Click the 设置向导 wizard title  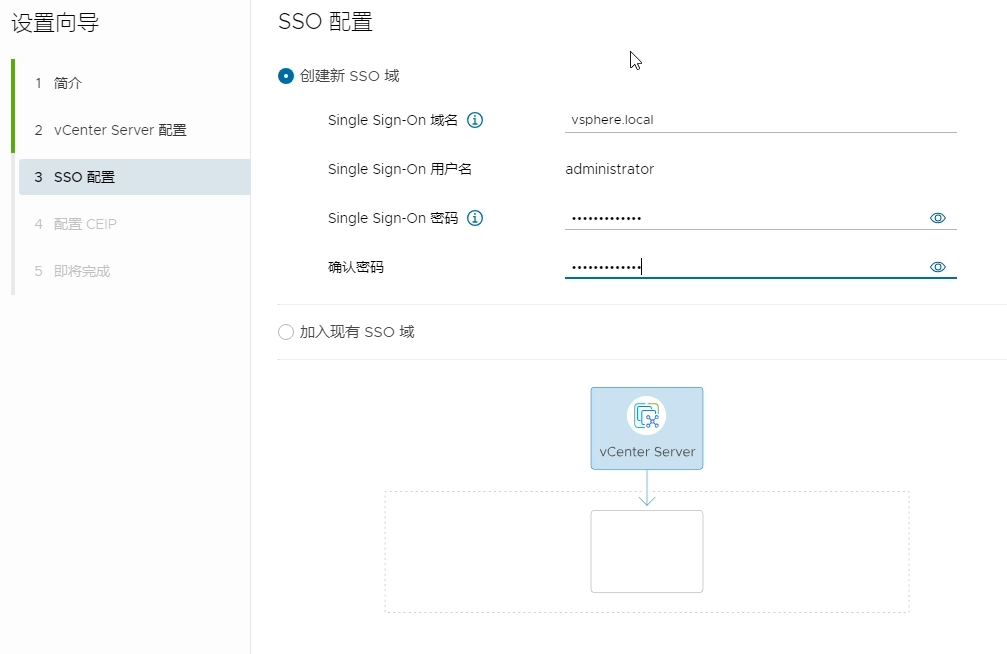tap(55, 23)
